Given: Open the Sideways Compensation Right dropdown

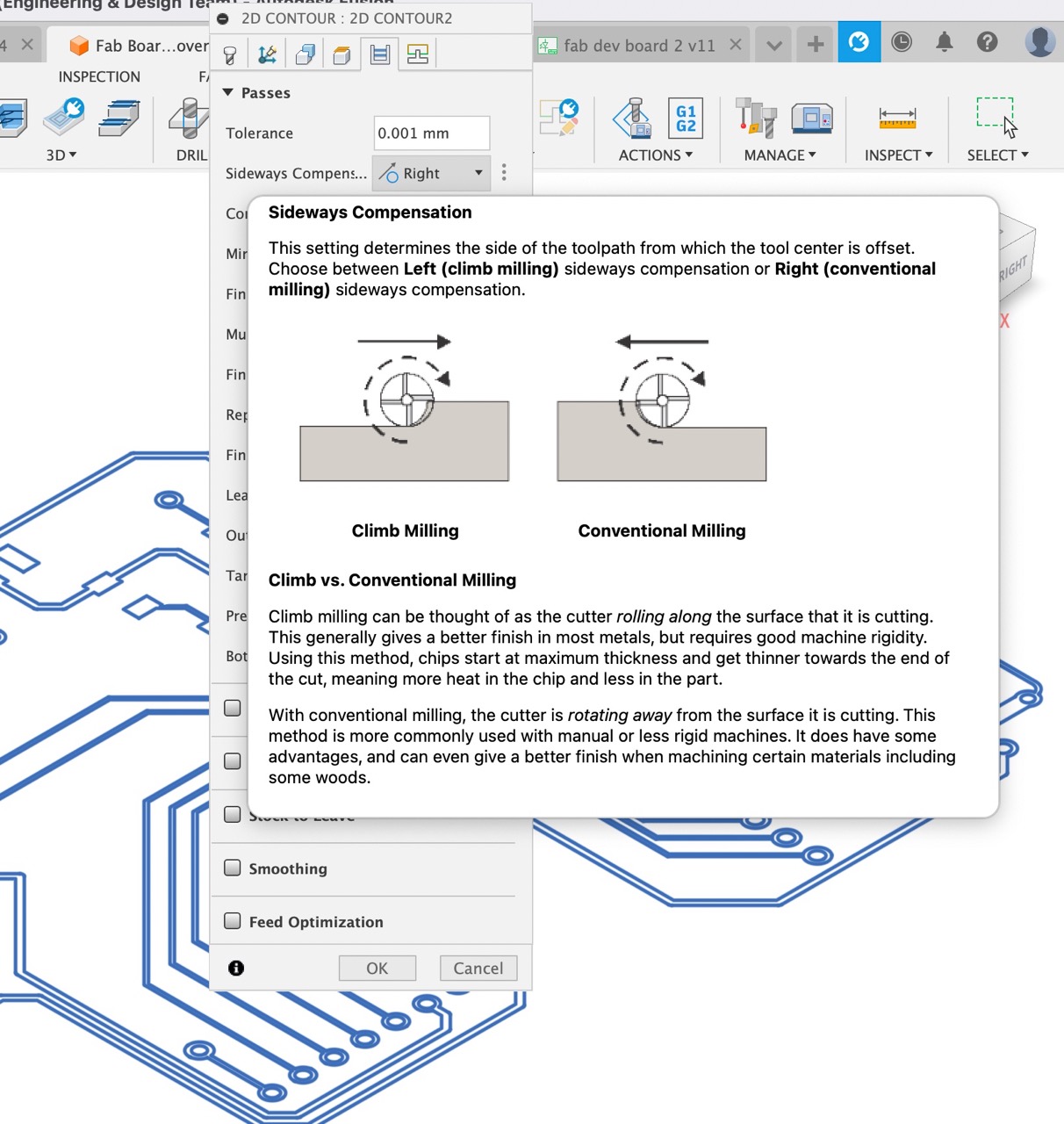Looking at the screenshot, I should pos(431,173).
